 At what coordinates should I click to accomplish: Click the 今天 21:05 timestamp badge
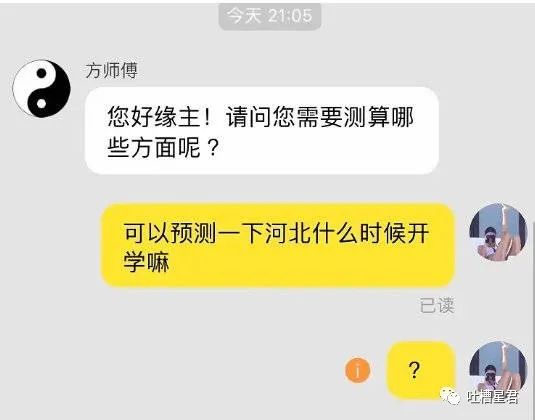pyautogui.click(x=270, y=16)
